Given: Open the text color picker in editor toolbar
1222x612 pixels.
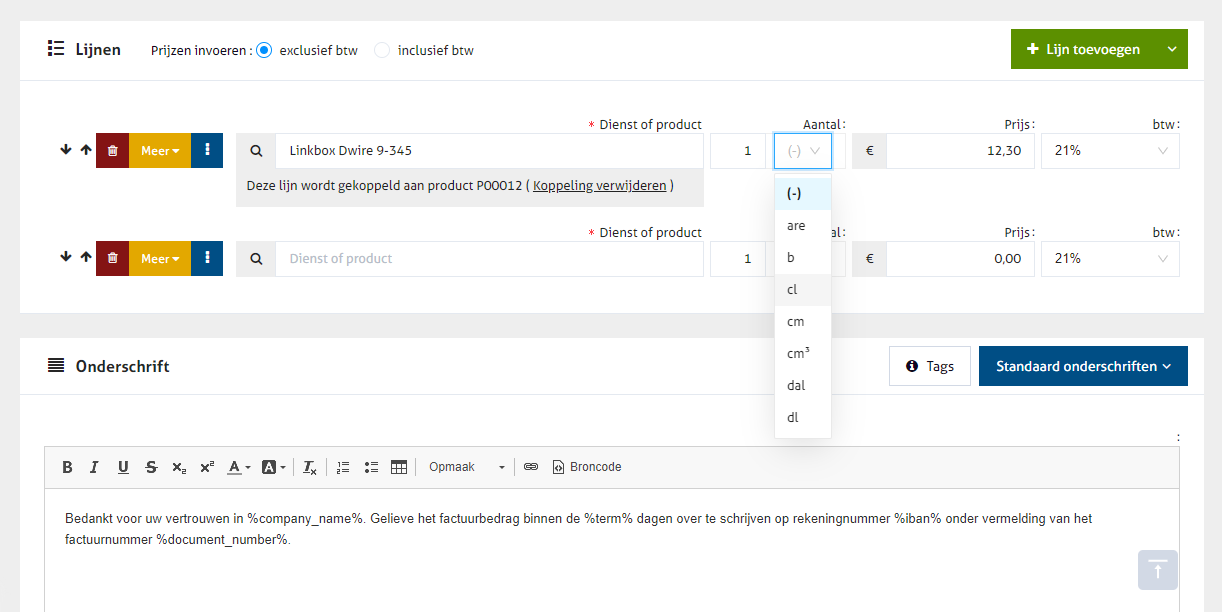Looking at the screenshot, I should tap(238, 467).
